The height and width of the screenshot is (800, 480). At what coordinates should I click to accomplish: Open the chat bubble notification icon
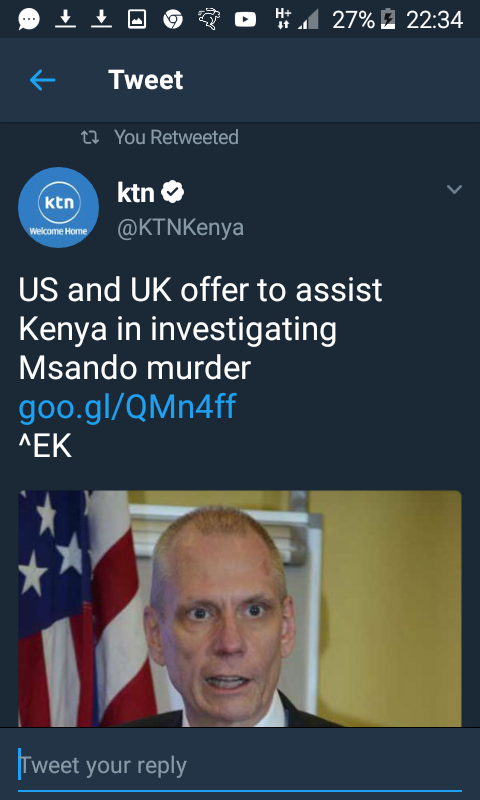(x=29, y=19)
